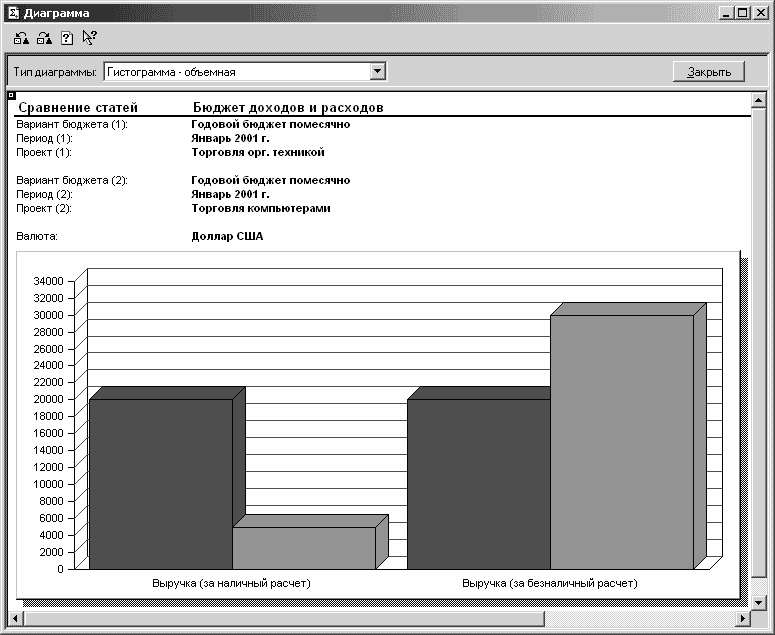Image resolution: width=775 pixels, height=635 pixels.
Task: Open the Тип диаграммы dropdown arrow
Action: click(x=378, y=72)
